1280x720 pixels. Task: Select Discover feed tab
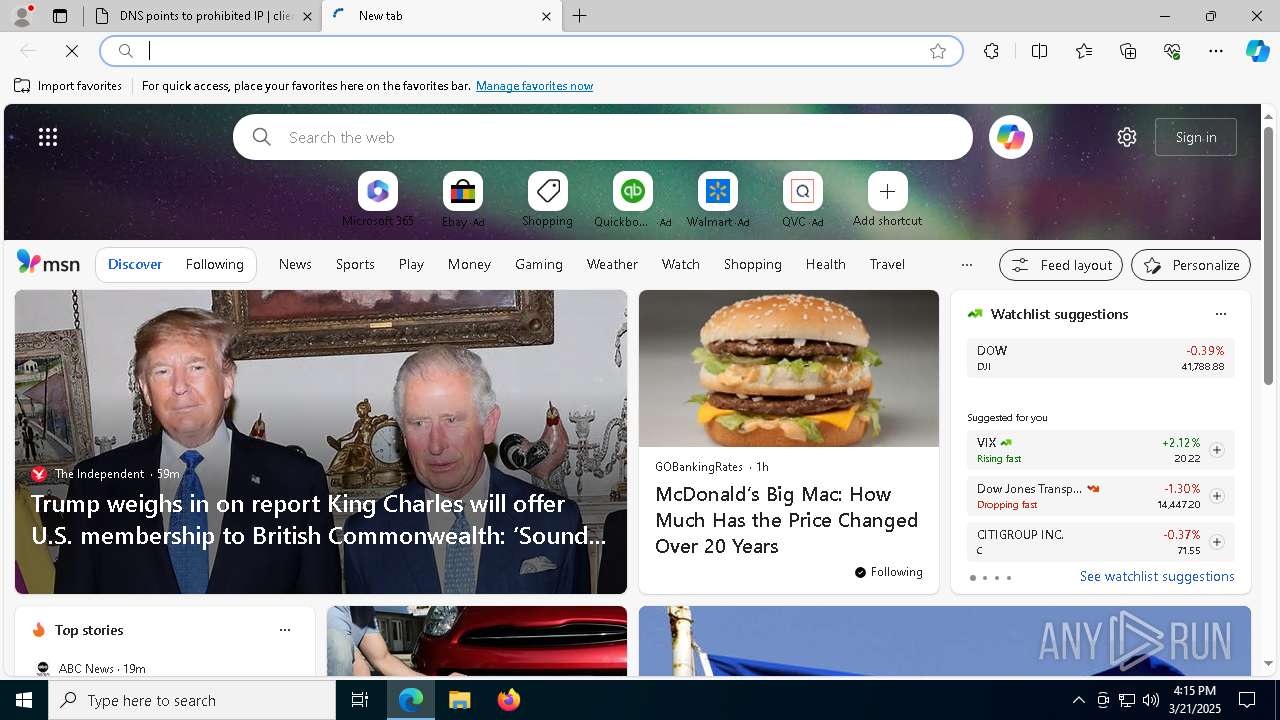point(135,264)
